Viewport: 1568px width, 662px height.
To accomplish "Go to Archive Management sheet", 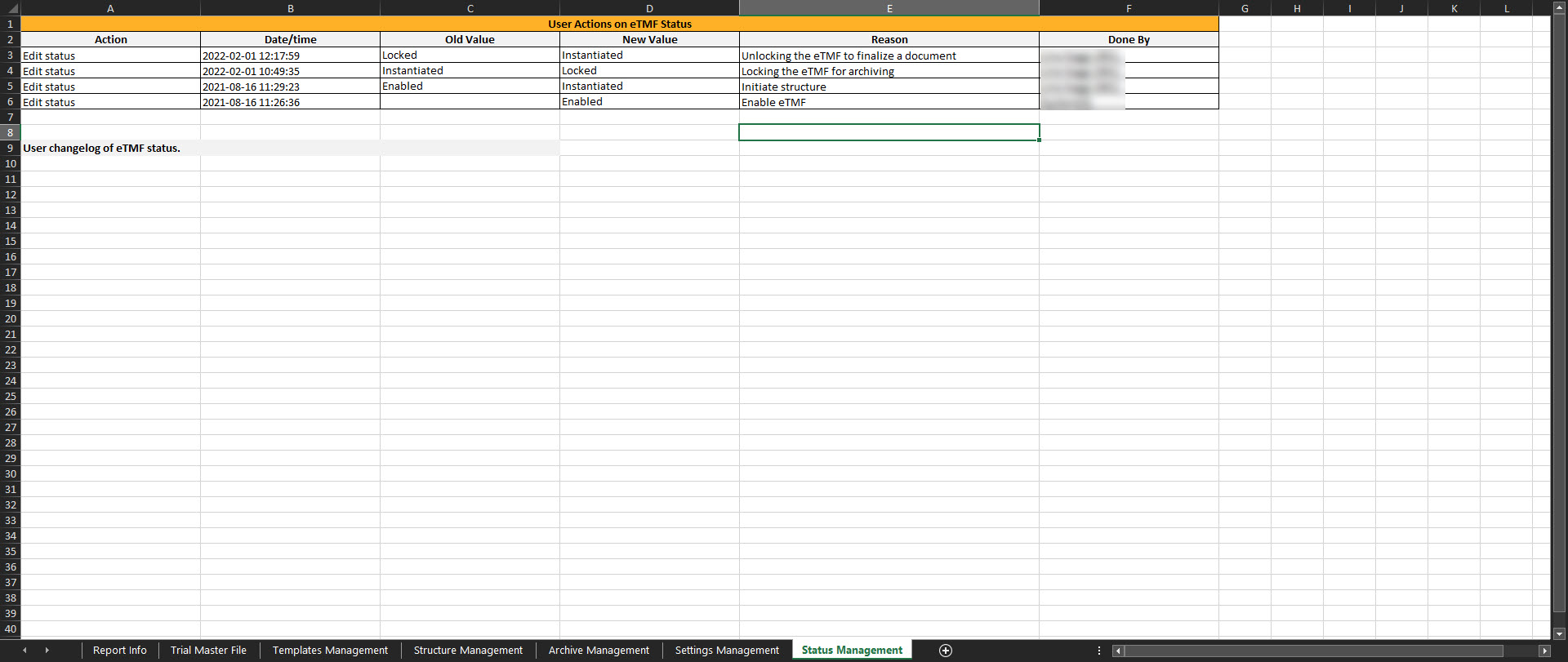I will [x=599, y=651].
